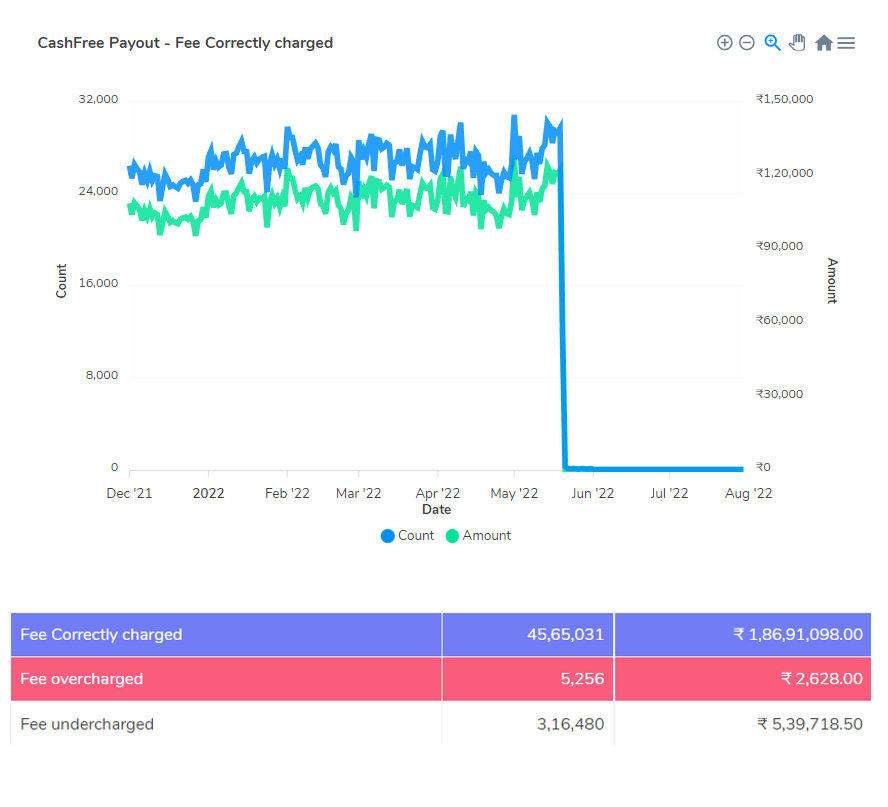Click the ₹0 amount axis label
The width and height of the screenshot is (888, 807).
(763, 467)
